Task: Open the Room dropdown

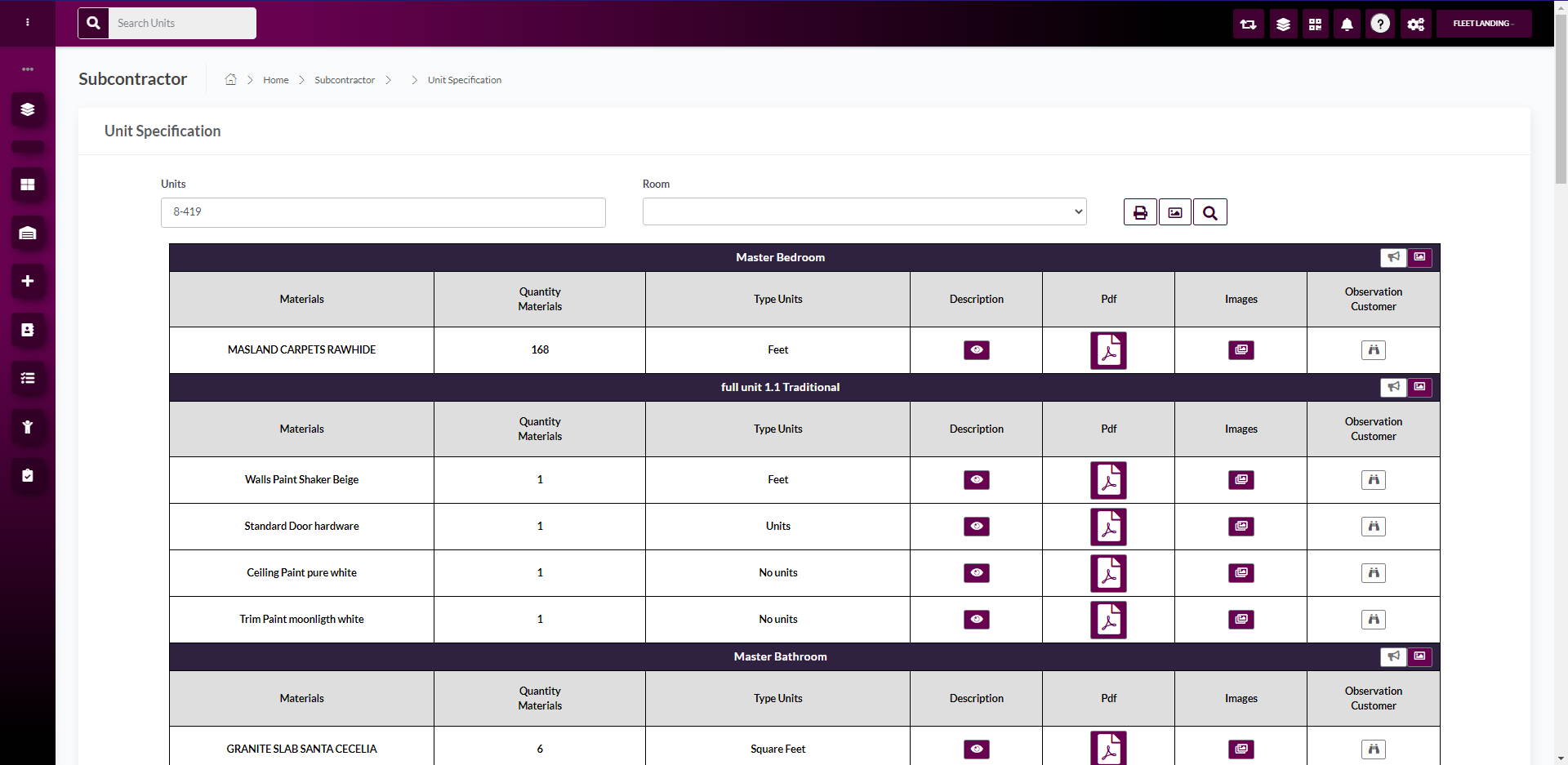Action: click(864, 211)
